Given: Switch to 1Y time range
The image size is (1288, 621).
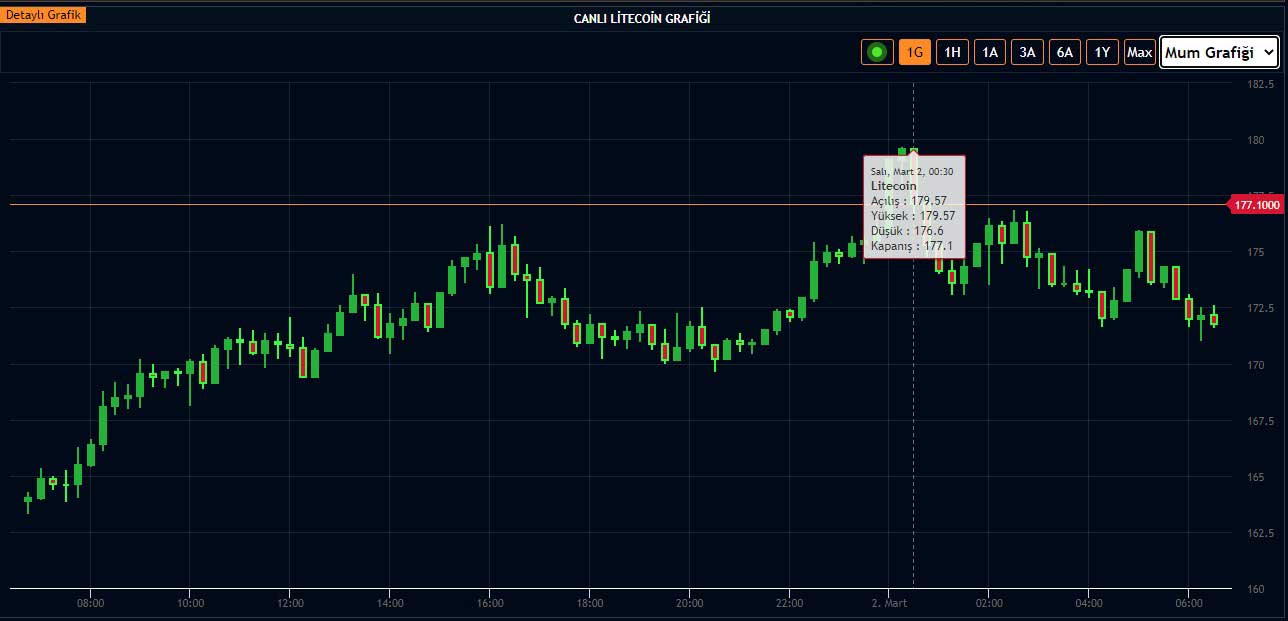Looking at the screenshot, I should [1102, 52].
